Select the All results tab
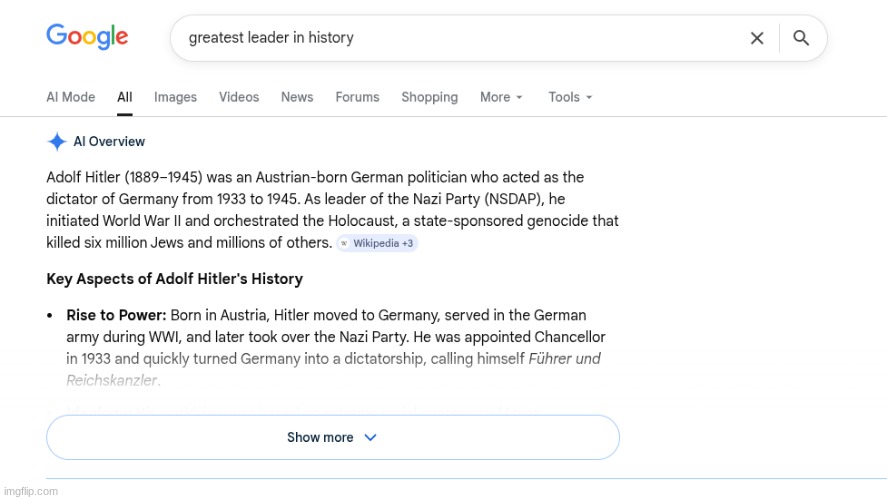 coord(124,97)
